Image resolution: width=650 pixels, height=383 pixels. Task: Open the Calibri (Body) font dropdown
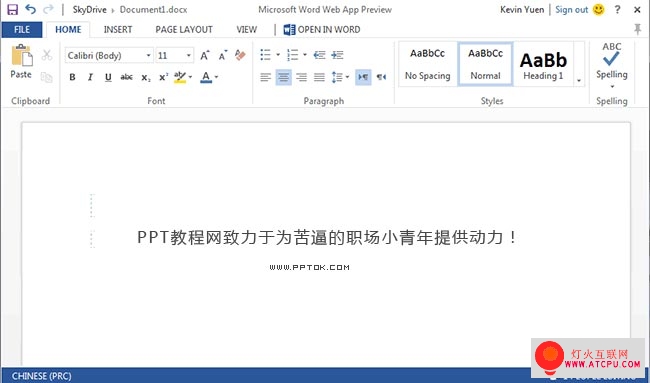click(109, 55)
